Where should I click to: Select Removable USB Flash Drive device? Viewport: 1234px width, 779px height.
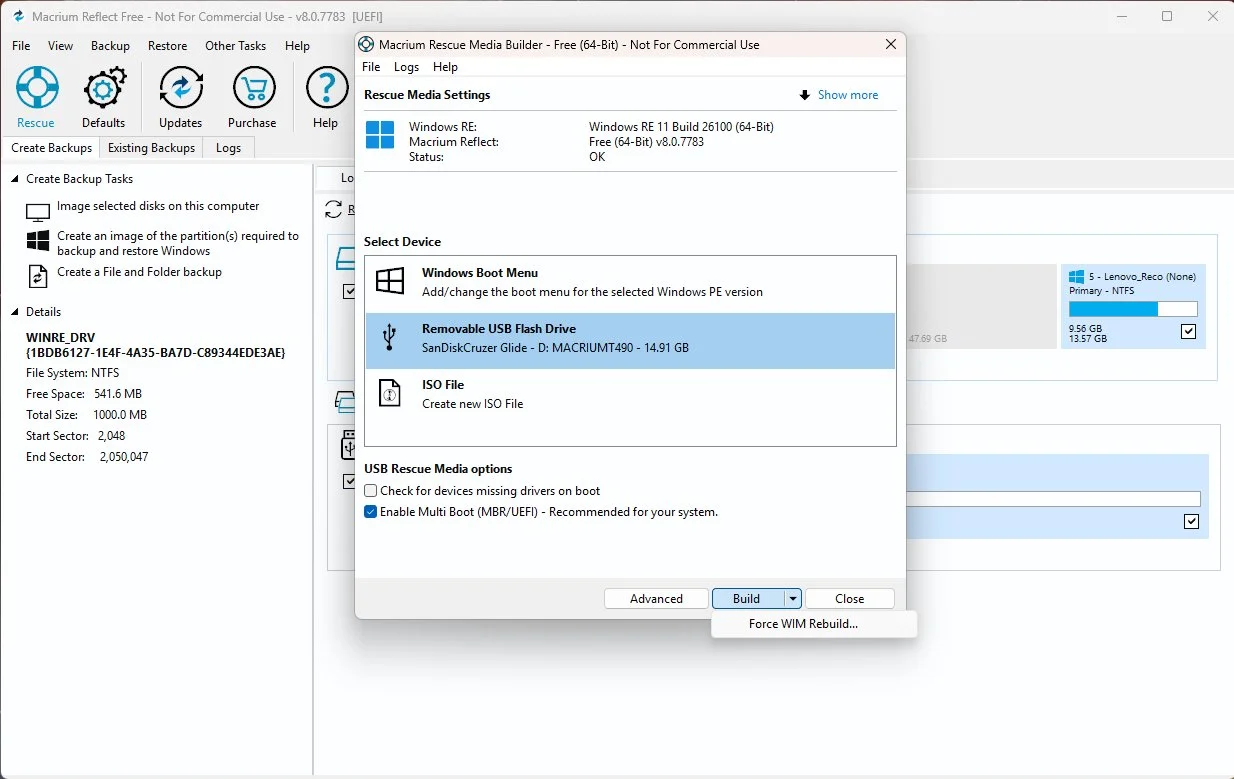tap(630, 341)
